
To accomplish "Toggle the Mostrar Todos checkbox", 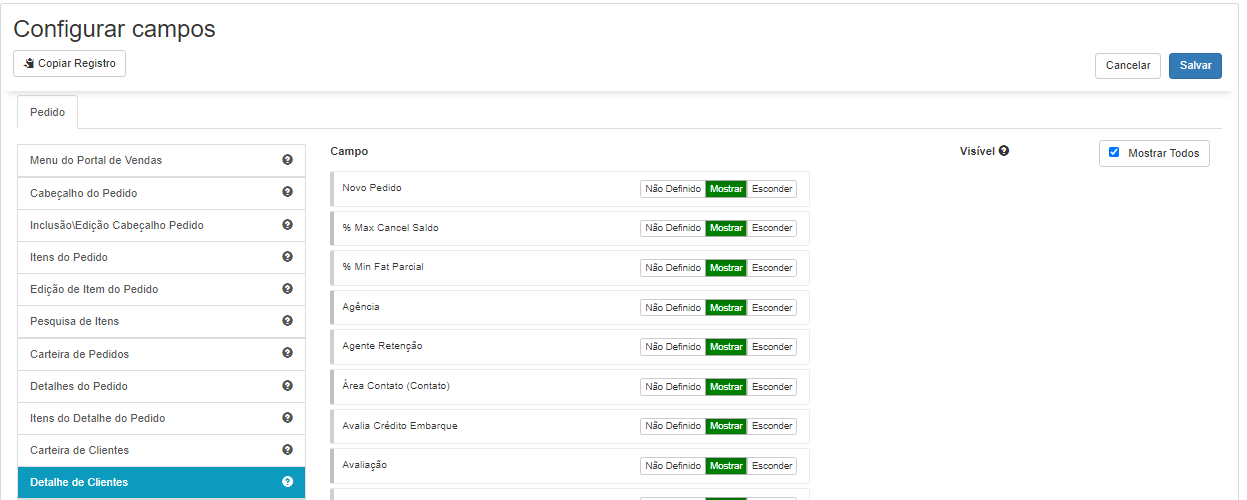I will (x=1114, y=153).
